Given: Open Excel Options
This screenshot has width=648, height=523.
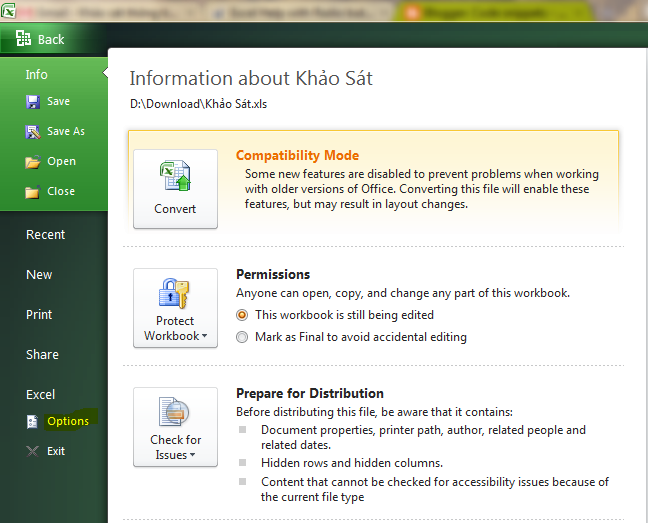Looking at the screenshot, I should (x=68, y=421).
